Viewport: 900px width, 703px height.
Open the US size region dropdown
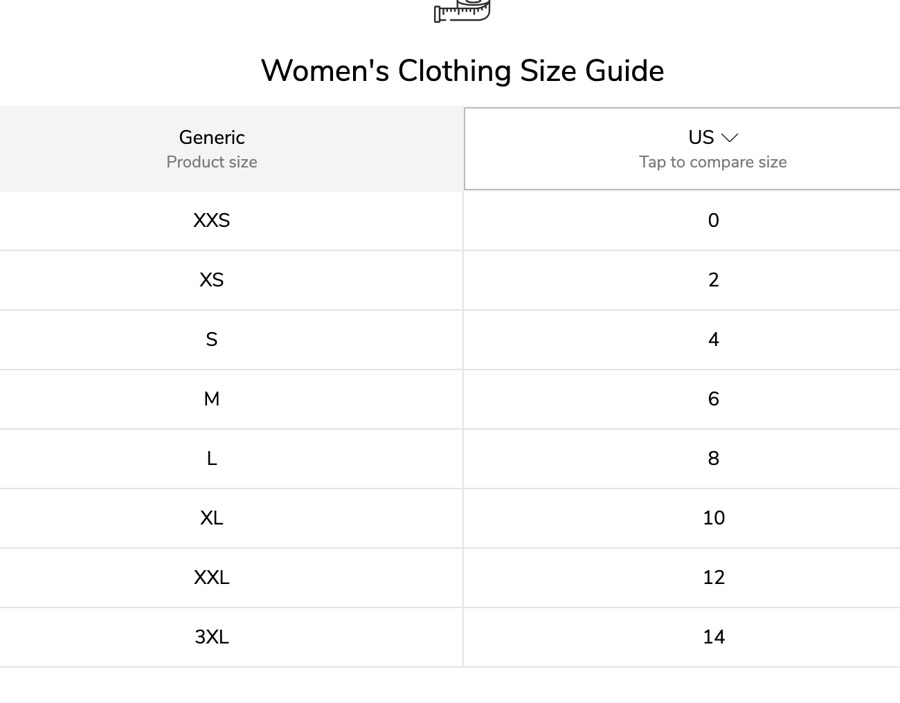click(x=682, y=149)
